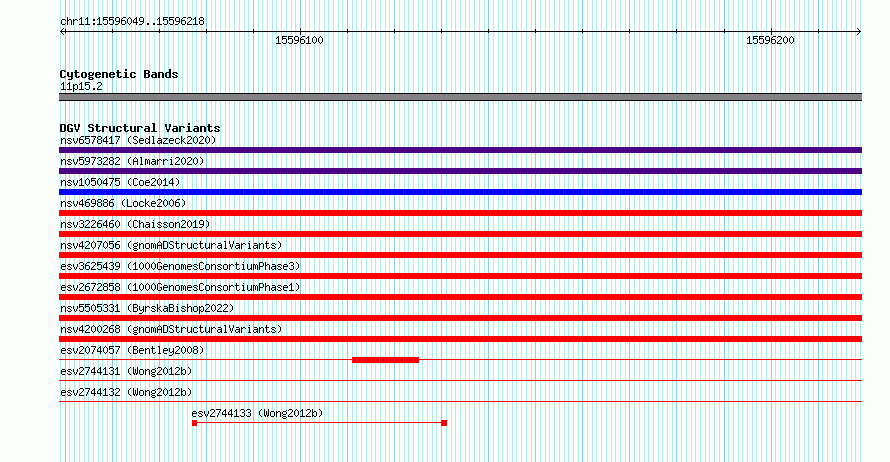The image size is (890, 462).
Task: Select the red nsv4200268 variant bar
Action: 460,339
